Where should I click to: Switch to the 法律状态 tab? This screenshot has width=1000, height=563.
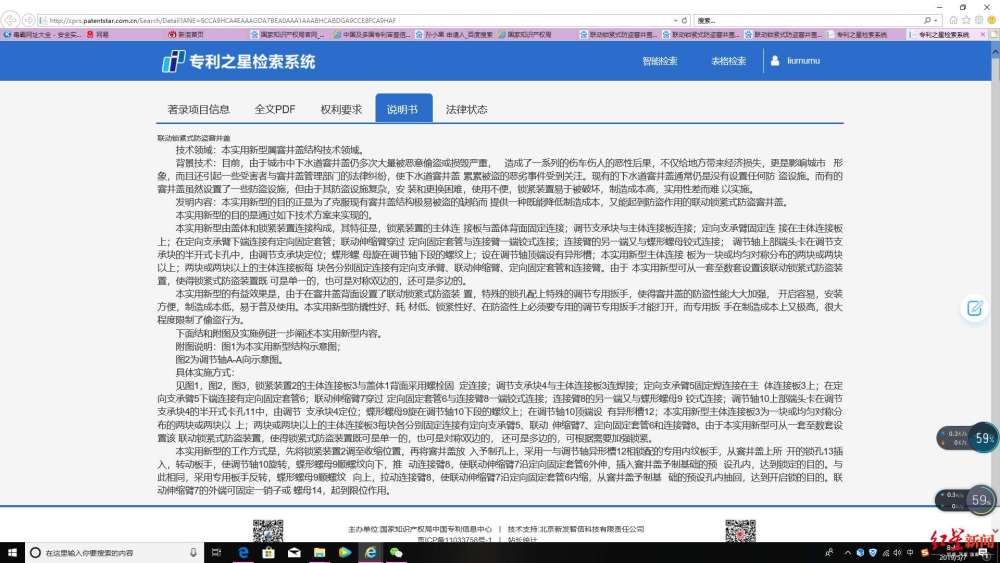[x=466, y=109]
